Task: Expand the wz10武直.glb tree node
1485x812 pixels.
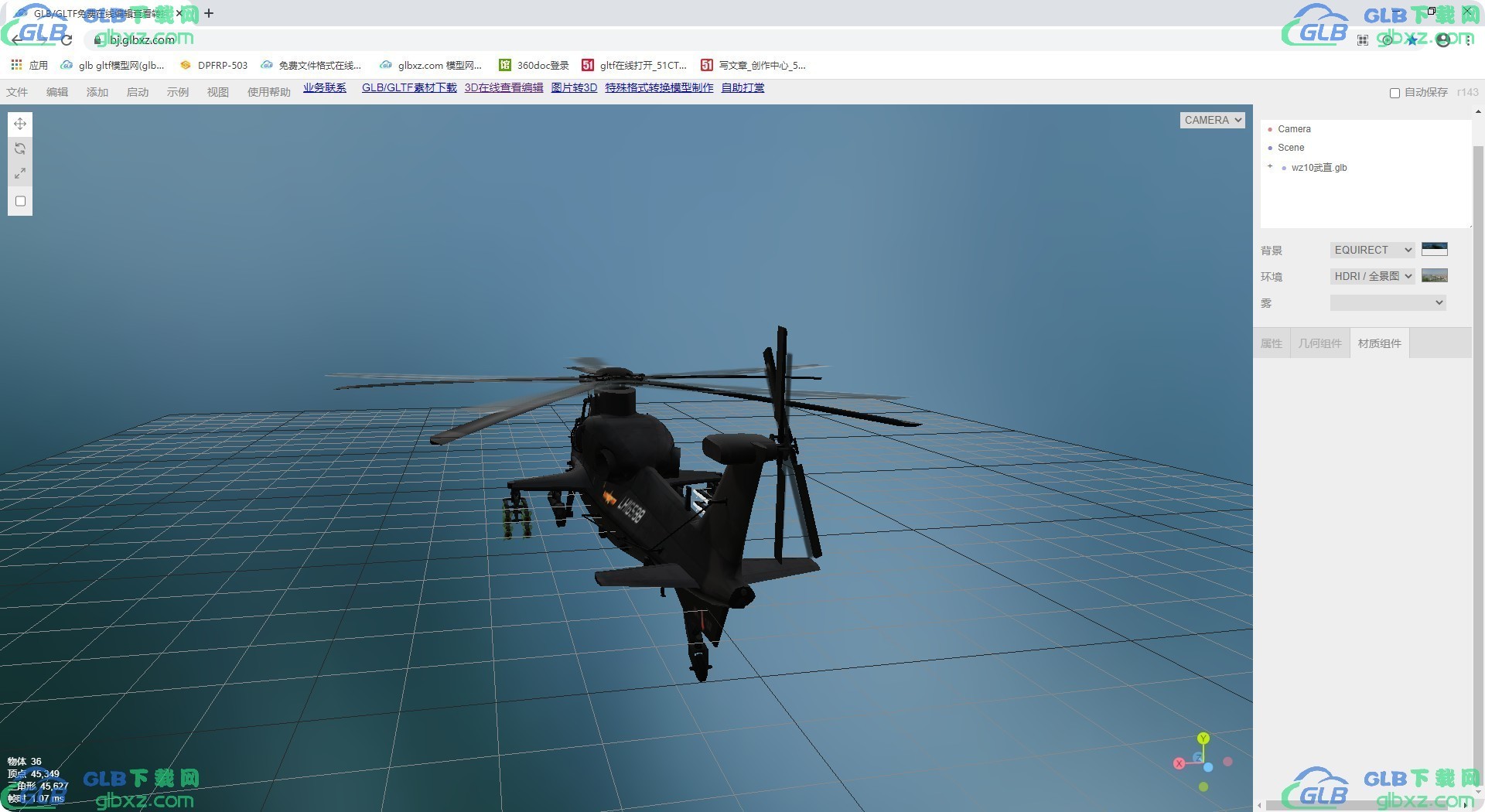Action: pyautogui.click(x=1269, y=166)
